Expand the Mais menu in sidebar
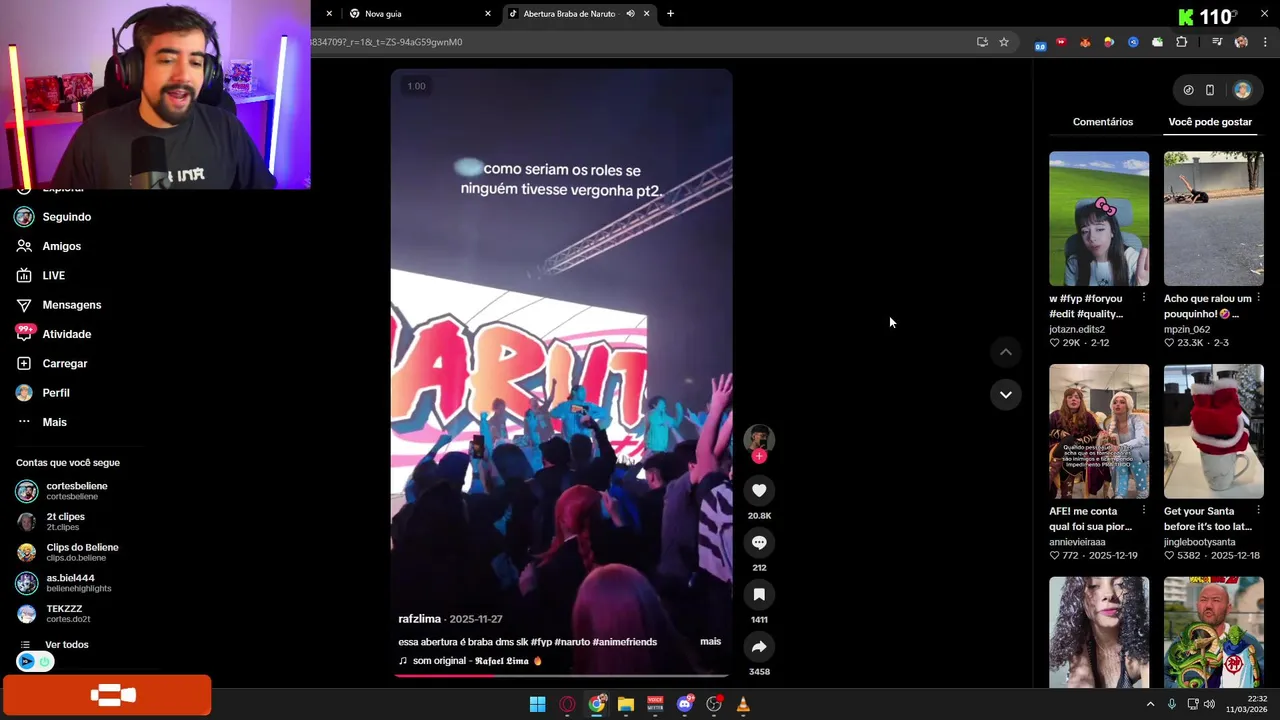The height and width of the screenshot is (720, 1280). (x=54, y=422)
